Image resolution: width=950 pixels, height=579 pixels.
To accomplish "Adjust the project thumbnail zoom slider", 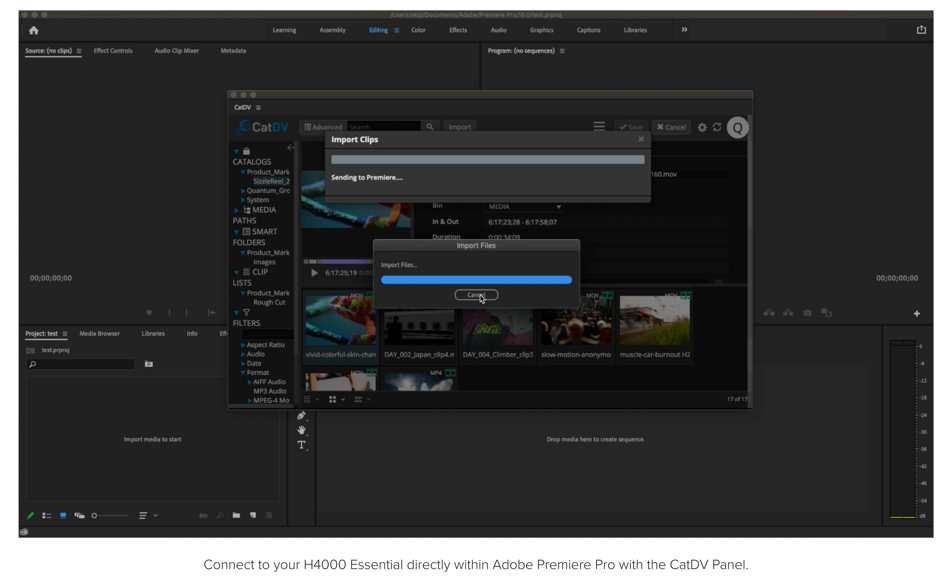I will (x=108, y=516).
